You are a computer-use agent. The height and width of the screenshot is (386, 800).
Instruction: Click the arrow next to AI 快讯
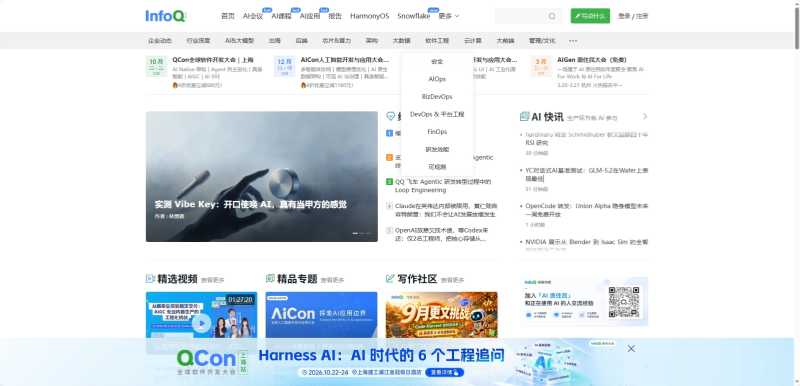[645, 117]
